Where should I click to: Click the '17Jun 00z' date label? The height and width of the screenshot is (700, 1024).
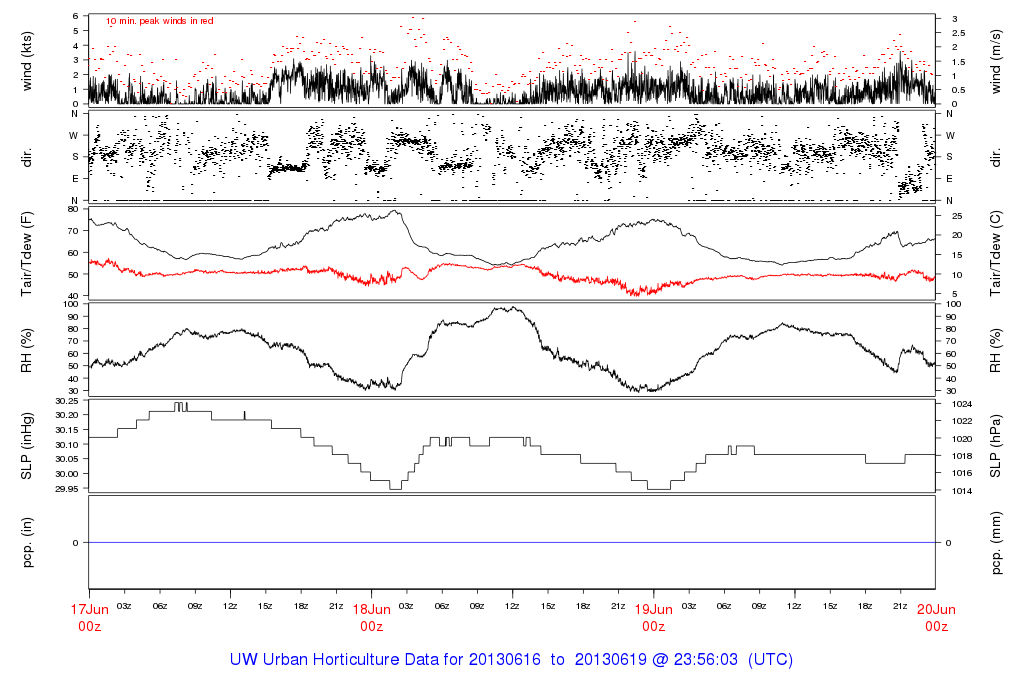tap(89, 618)
